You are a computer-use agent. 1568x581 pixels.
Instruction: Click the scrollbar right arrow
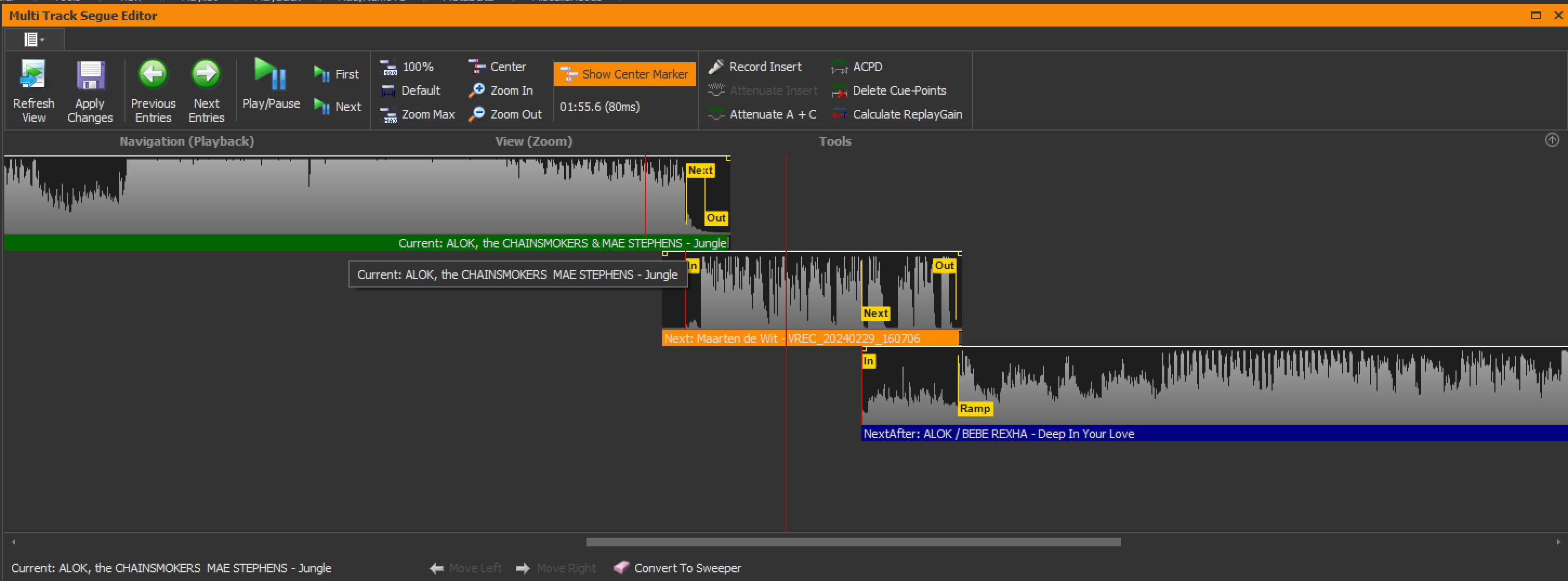click(x=1558, y=542)
